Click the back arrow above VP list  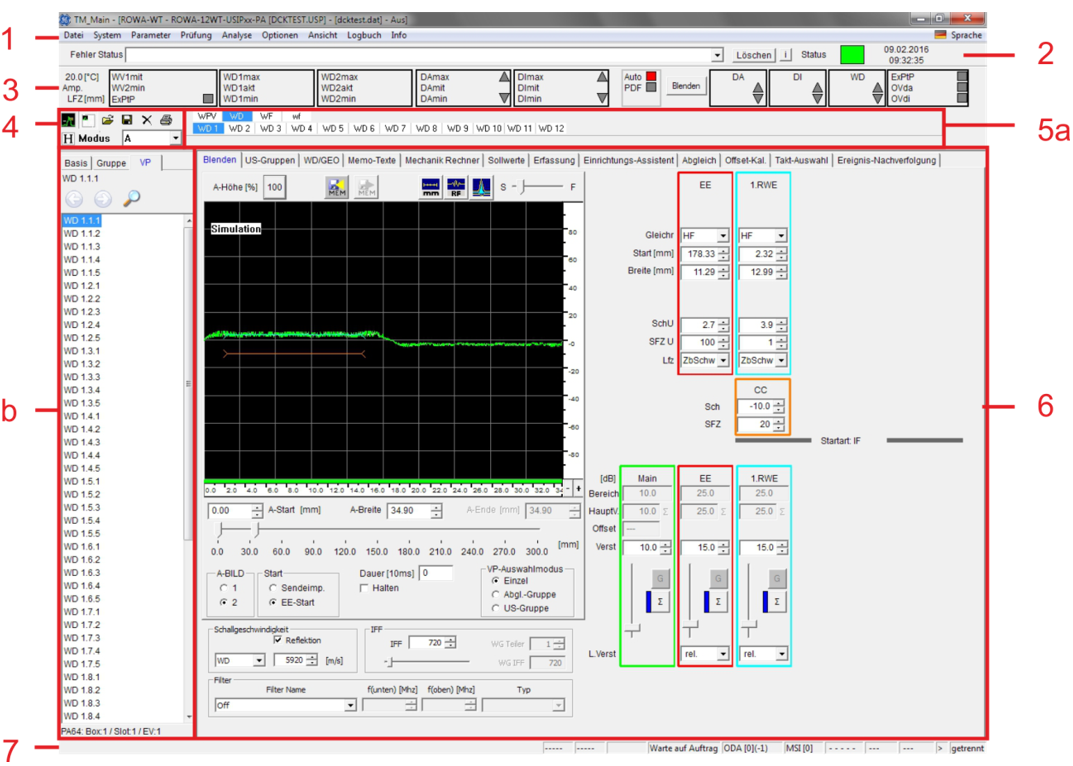(74, 199)
